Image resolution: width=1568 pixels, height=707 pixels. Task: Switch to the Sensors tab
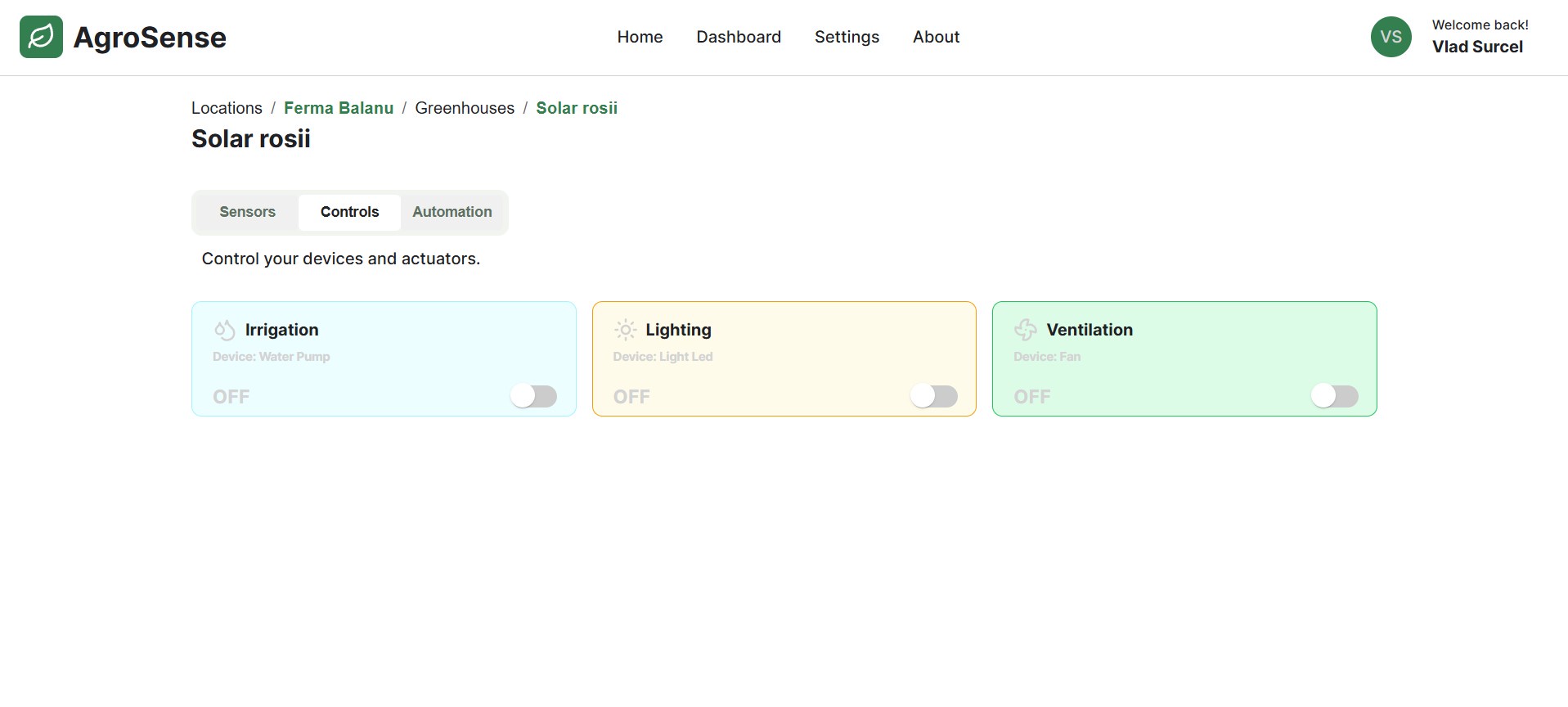[247, 212]
